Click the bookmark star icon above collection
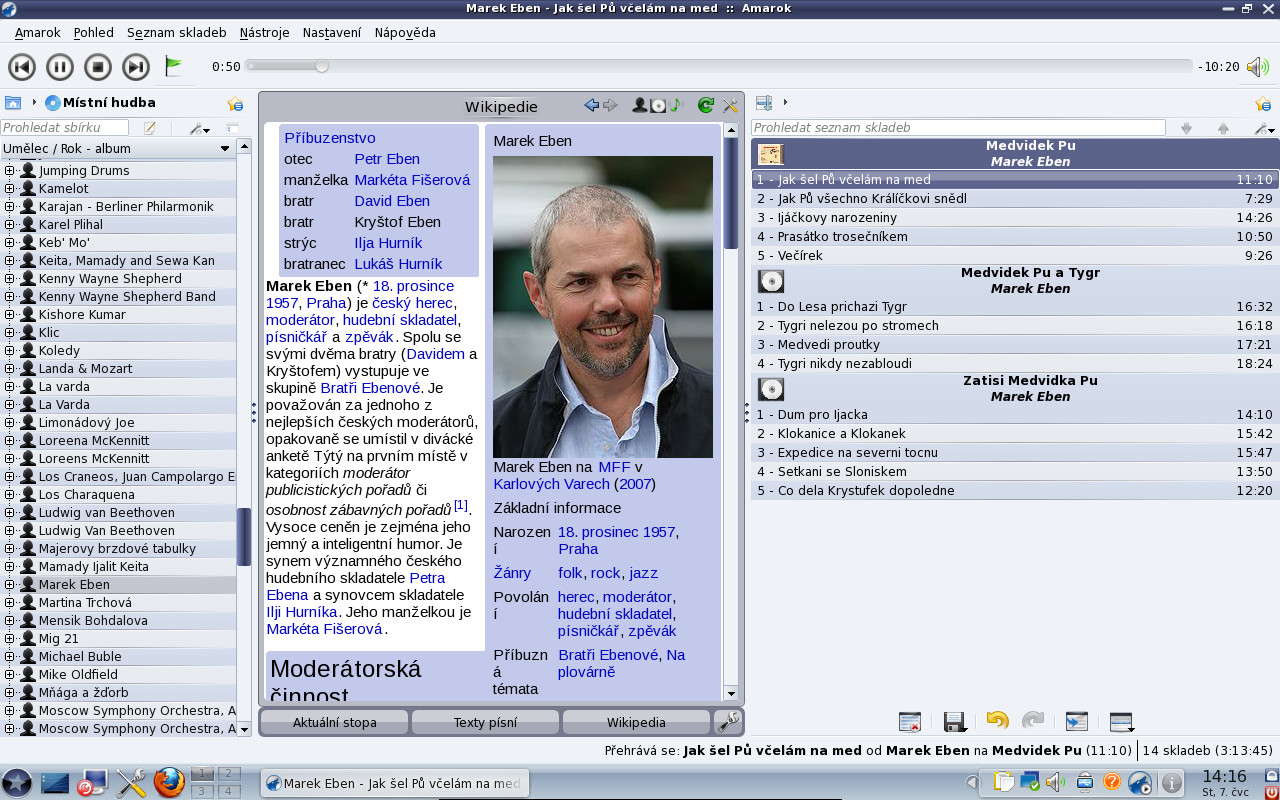 coord(235,103)
